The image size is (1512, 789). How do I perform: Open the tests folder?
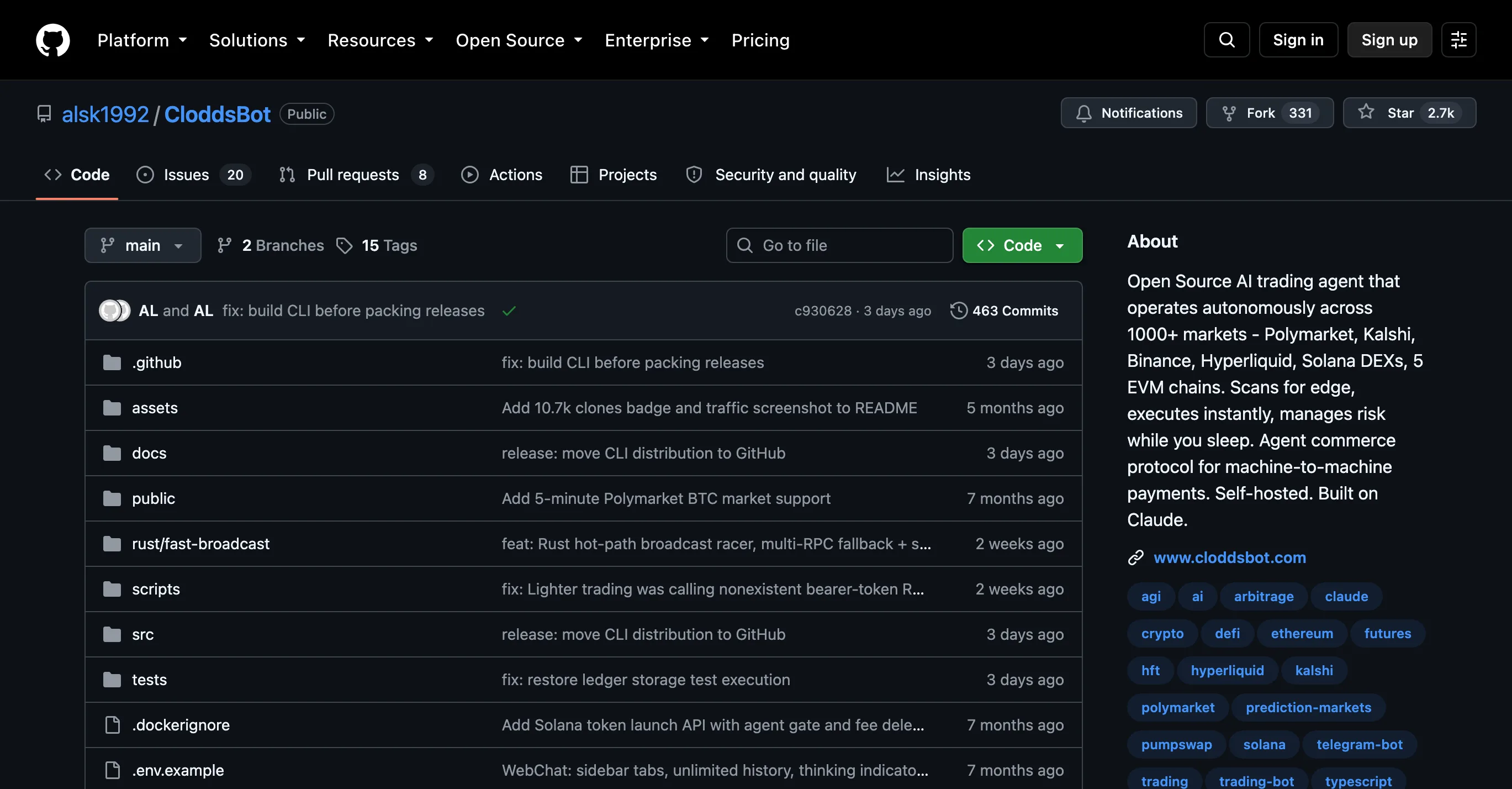149,679
